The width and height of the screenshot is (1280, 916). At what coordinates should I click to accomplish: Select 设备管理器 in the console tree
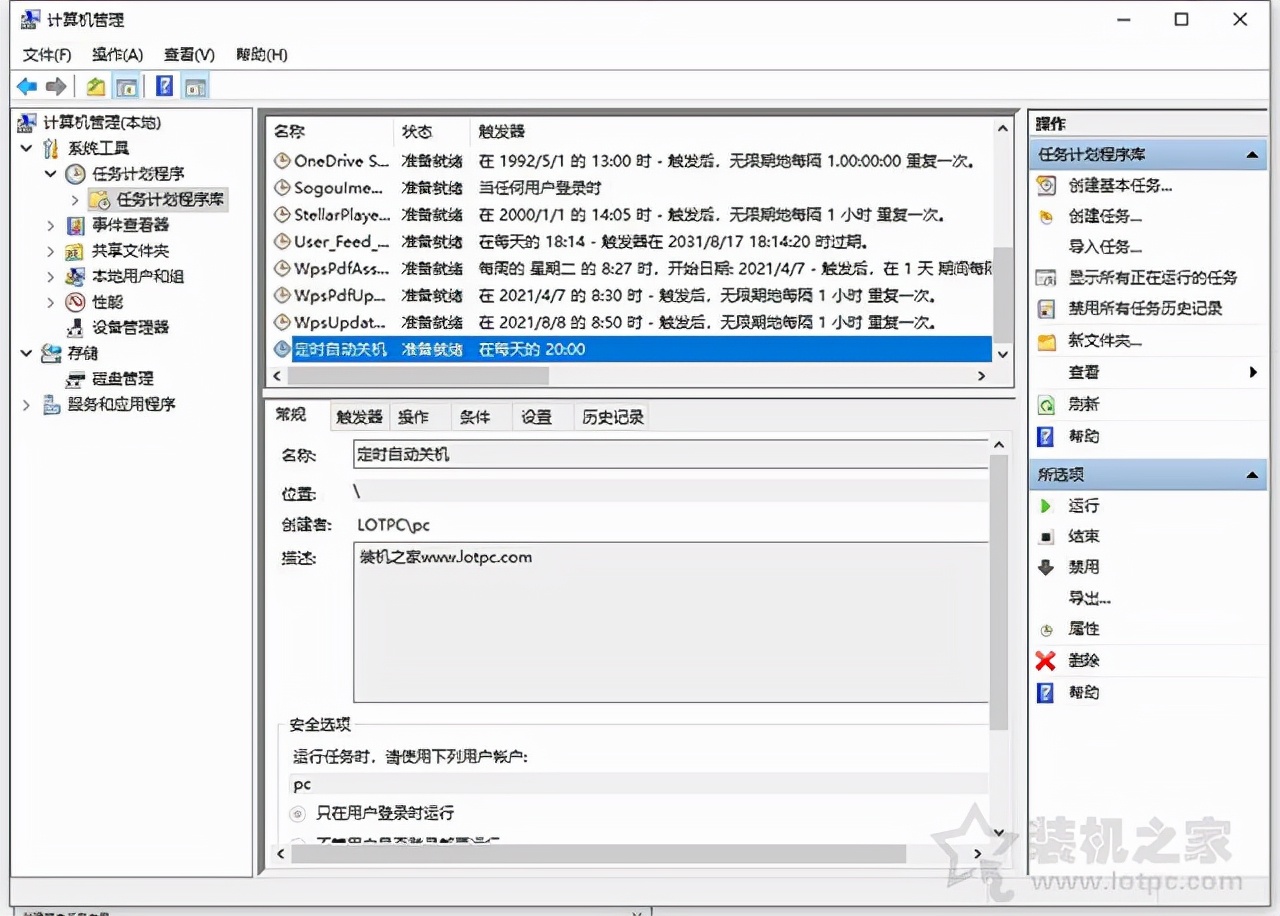coord(131,327)
